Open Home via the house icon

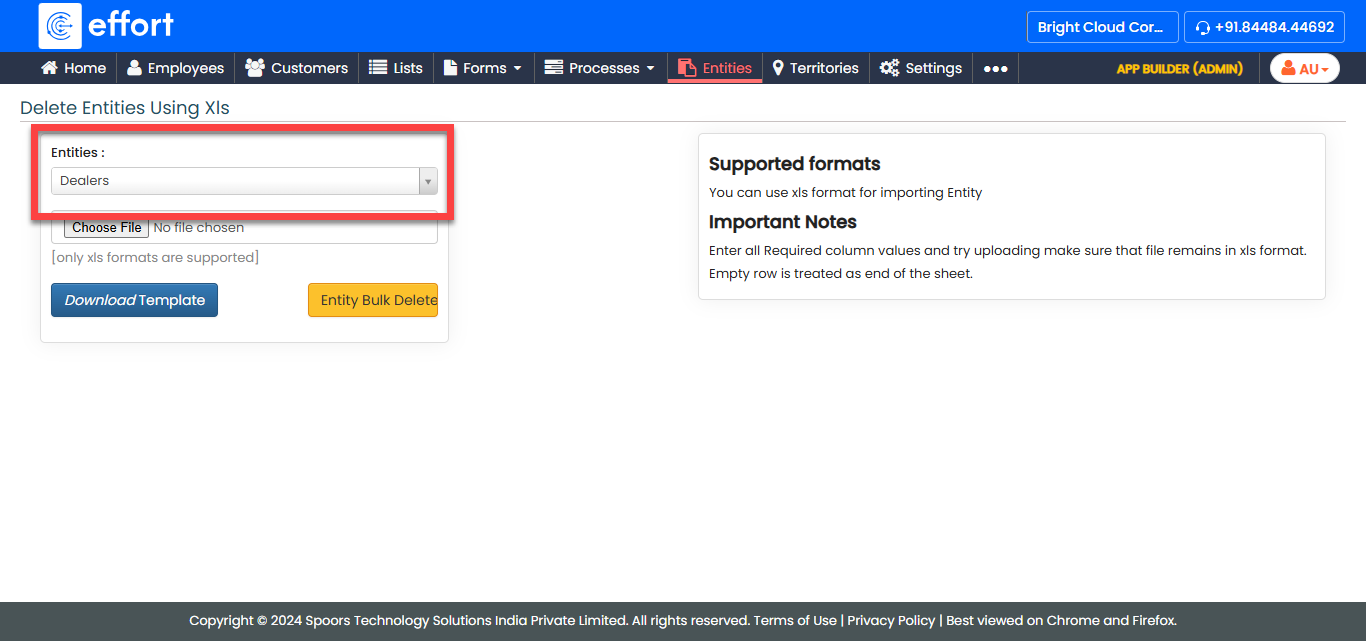coord(49,68)
